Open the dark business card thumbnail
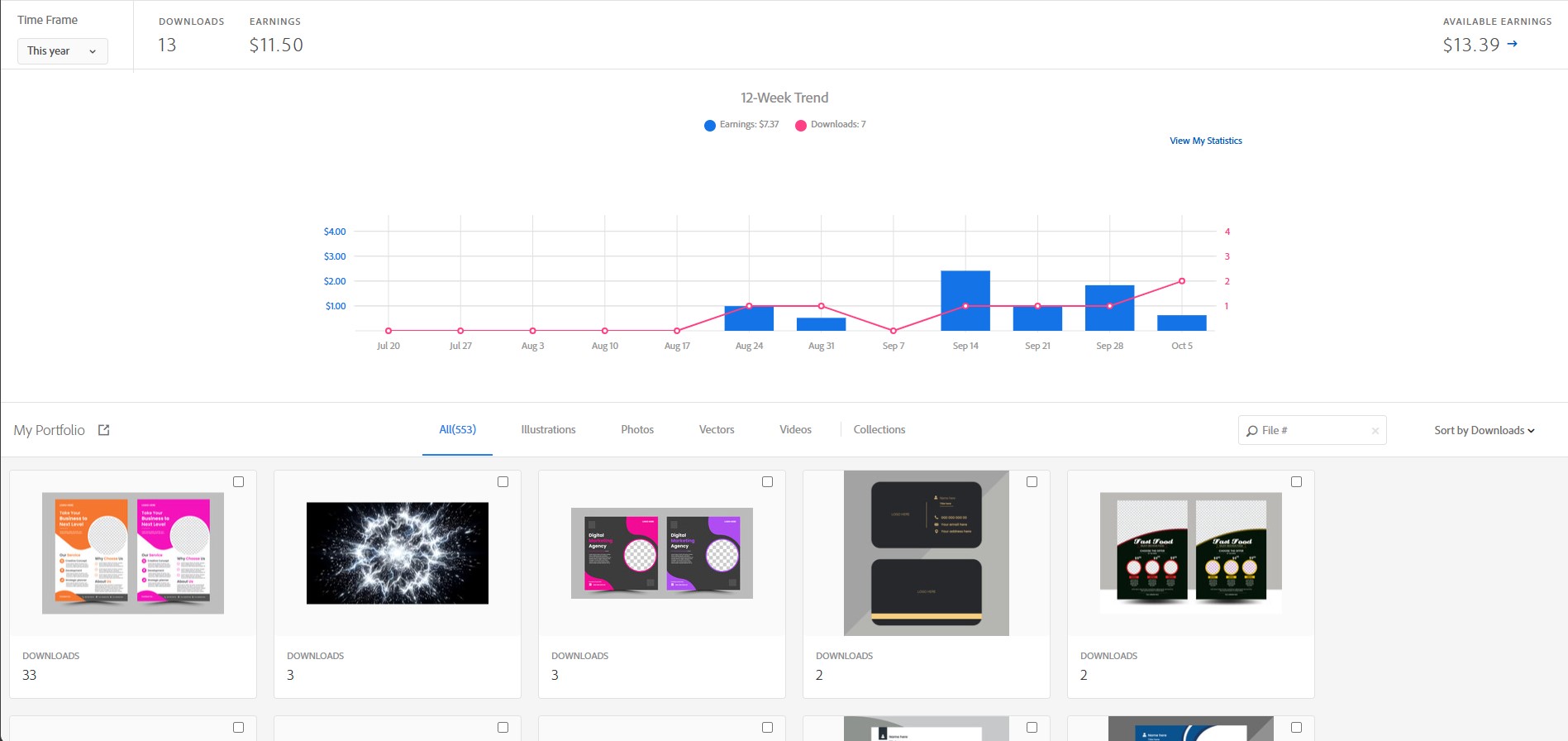Image resolution: width=1568 pixels, height=741 pixels. (x=927, y=553)
